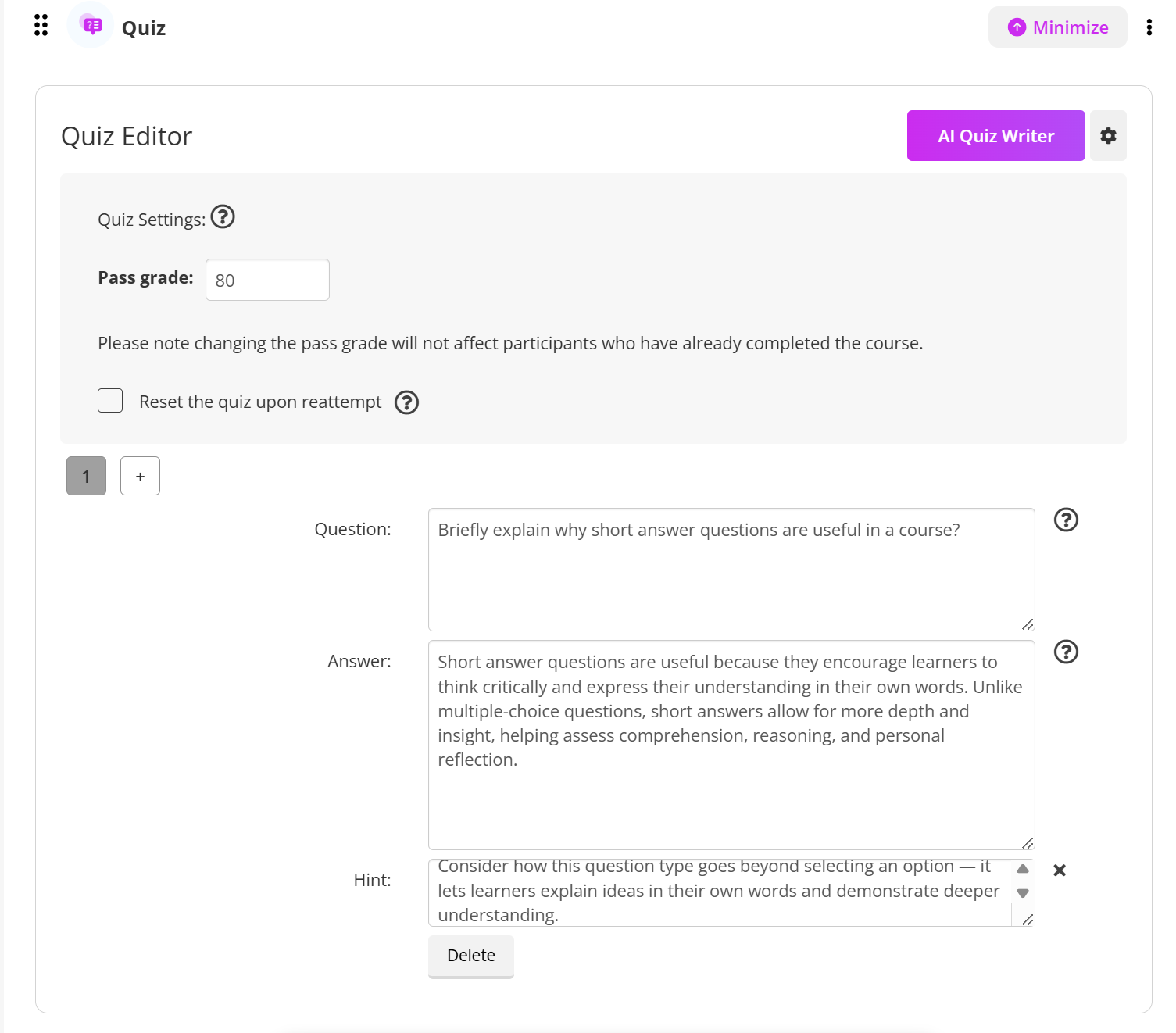Click the Quiz block icon
1176x1033 pixels.
click(91, 26)
